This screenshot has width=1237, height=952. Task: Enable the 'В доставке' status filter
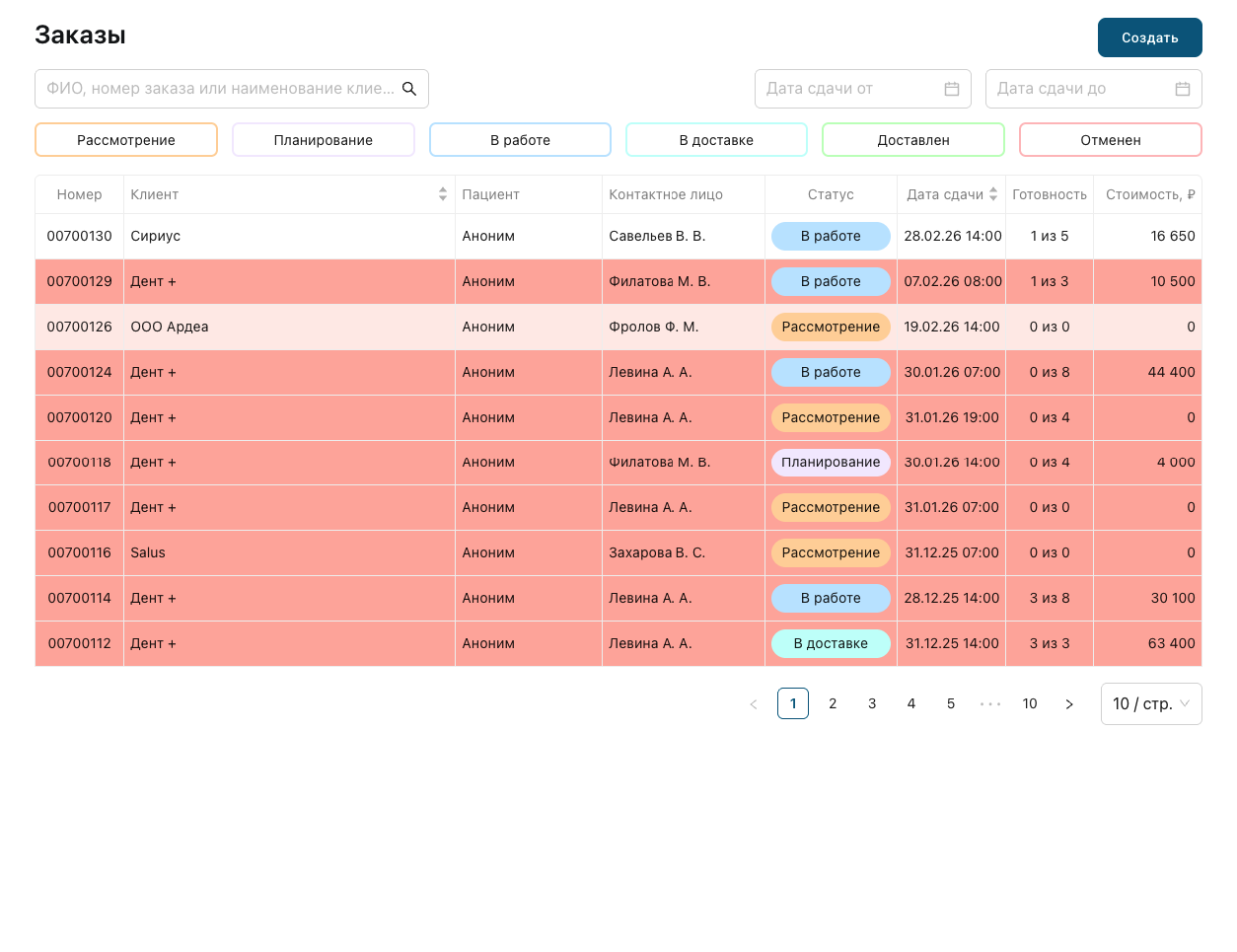(x=716, y=140)
